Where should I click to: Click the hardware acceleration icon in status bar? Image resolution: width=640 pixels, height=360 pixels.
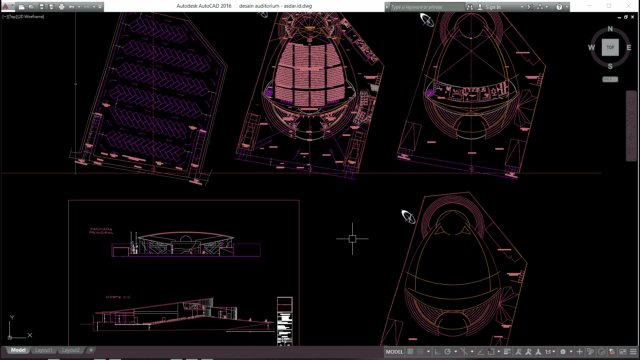601,352
